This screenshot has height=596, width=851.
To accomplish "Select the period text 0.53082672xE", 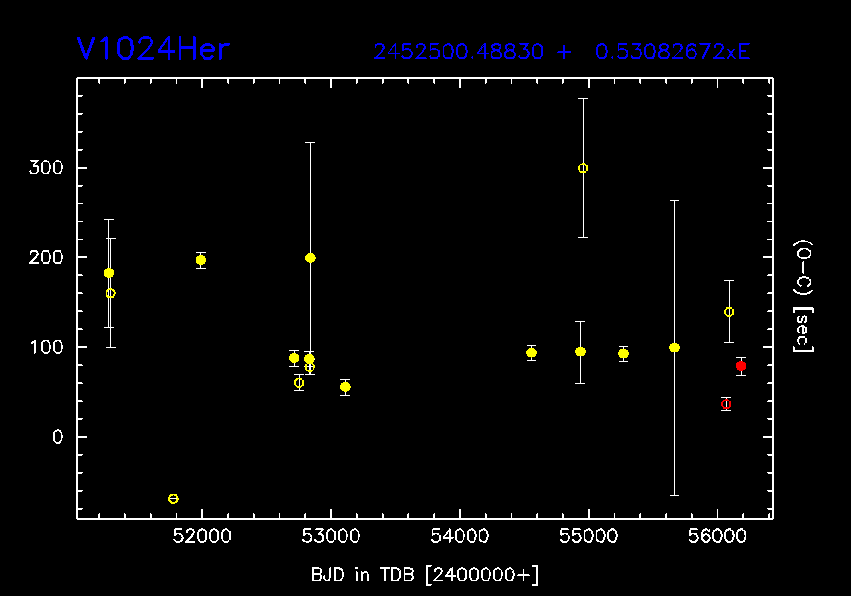I will (672, 52).
